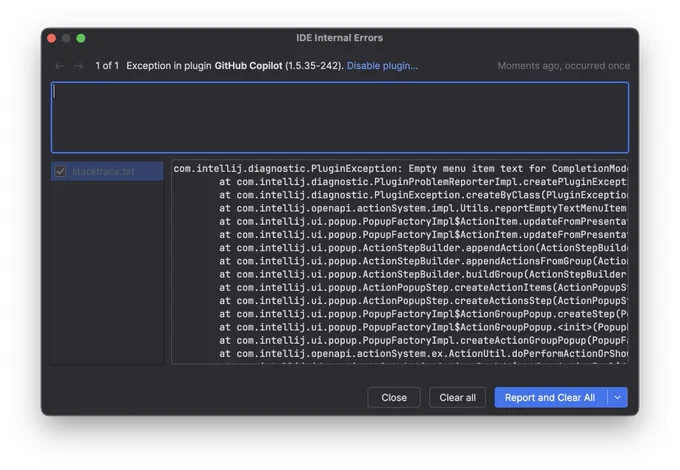Click the ActionUtil.doPerformActionOrShowPopup stack line

coord(423,354)
